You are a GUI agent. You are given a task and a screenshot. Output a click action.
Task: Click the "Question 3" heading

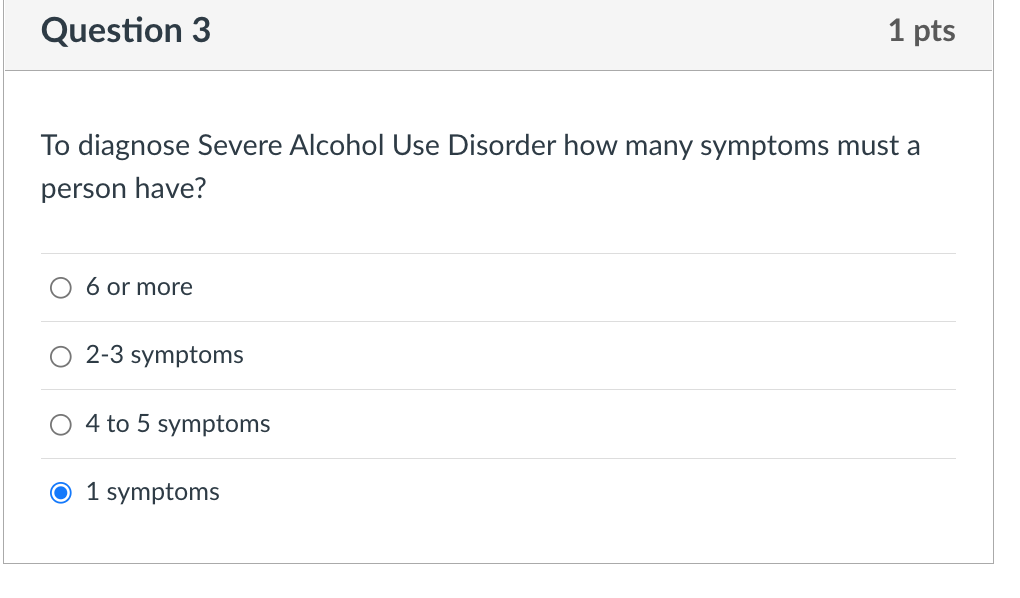[x=124, y=30]
